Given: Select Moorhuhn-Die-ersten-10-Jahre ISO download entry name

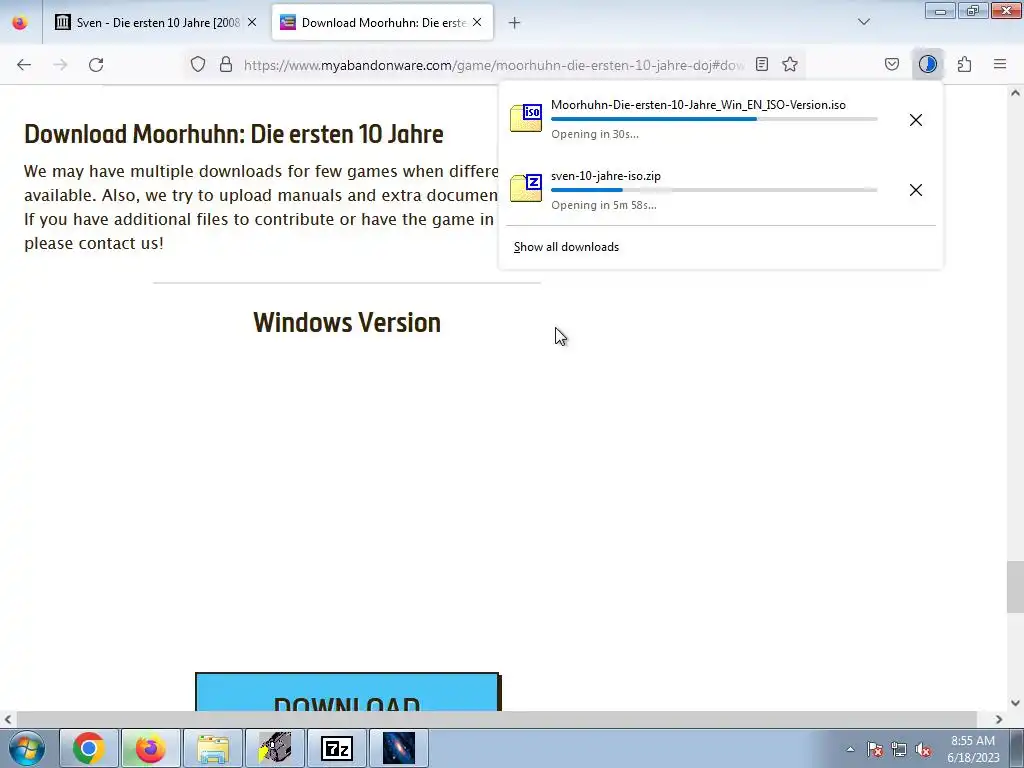Looking at the screenshot, I should [698, 104].
